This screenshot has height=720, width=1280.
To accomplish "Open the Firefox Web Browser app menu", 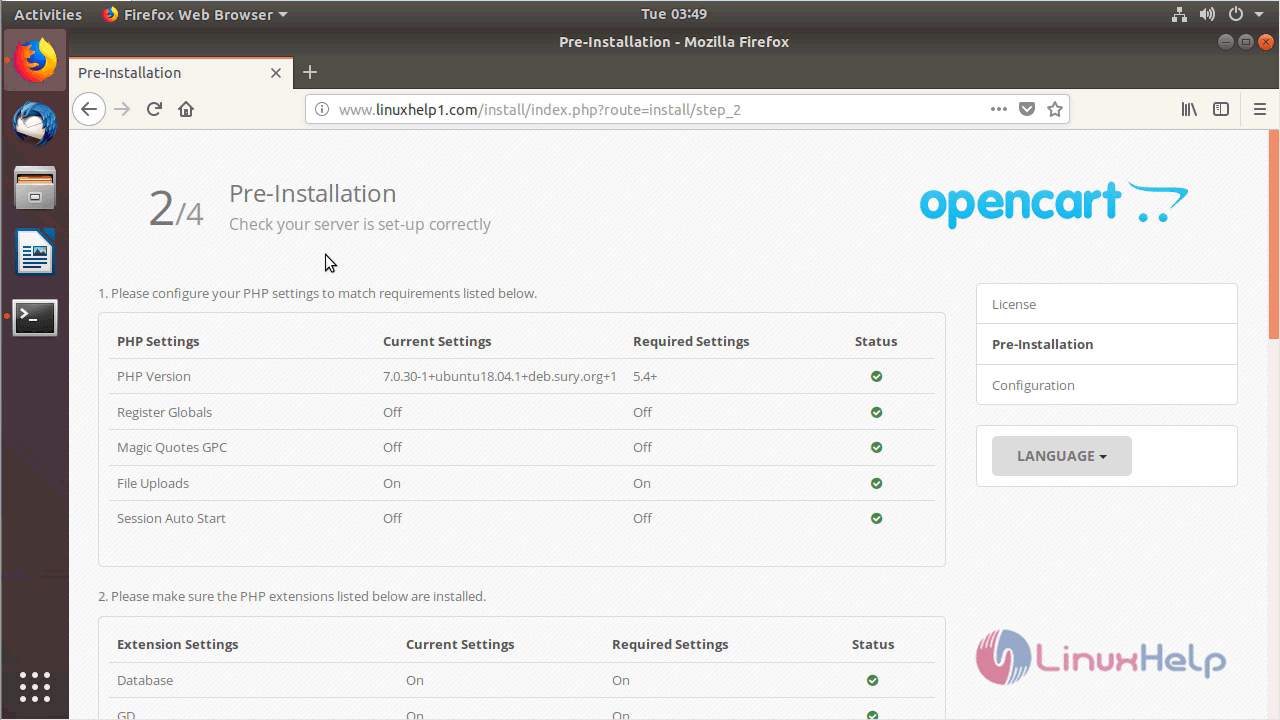I will click(x=195, y=14).
